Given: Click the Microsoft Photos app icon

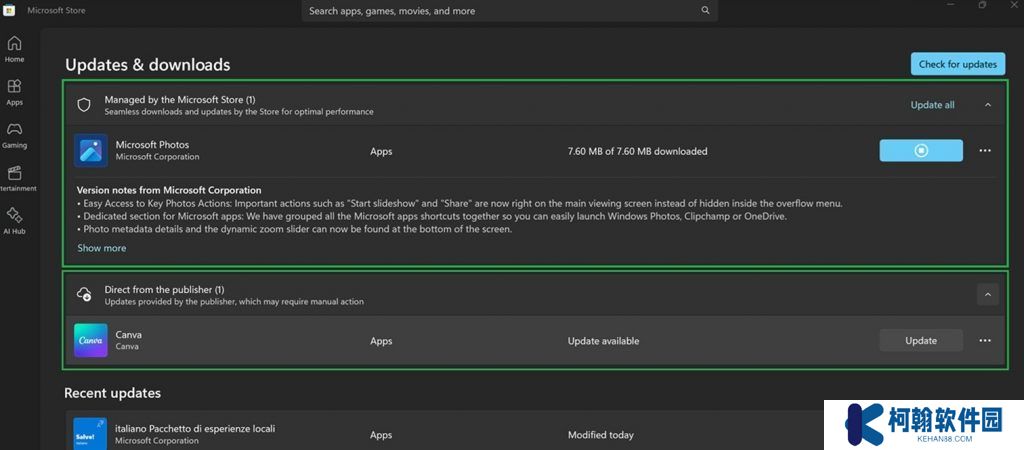Looking at the screenshot, I should (91, 151).
